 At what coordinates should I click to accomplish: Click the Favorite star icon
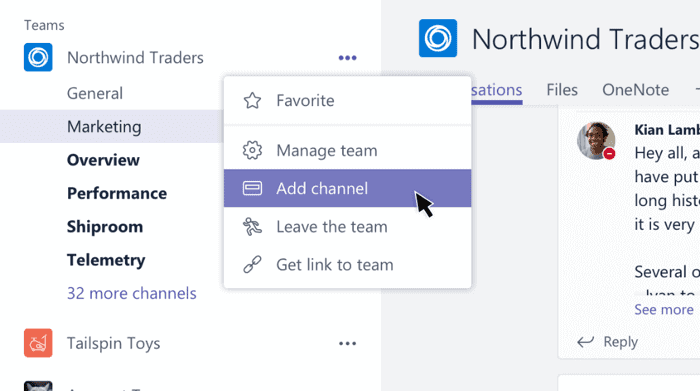pos(252,100)
